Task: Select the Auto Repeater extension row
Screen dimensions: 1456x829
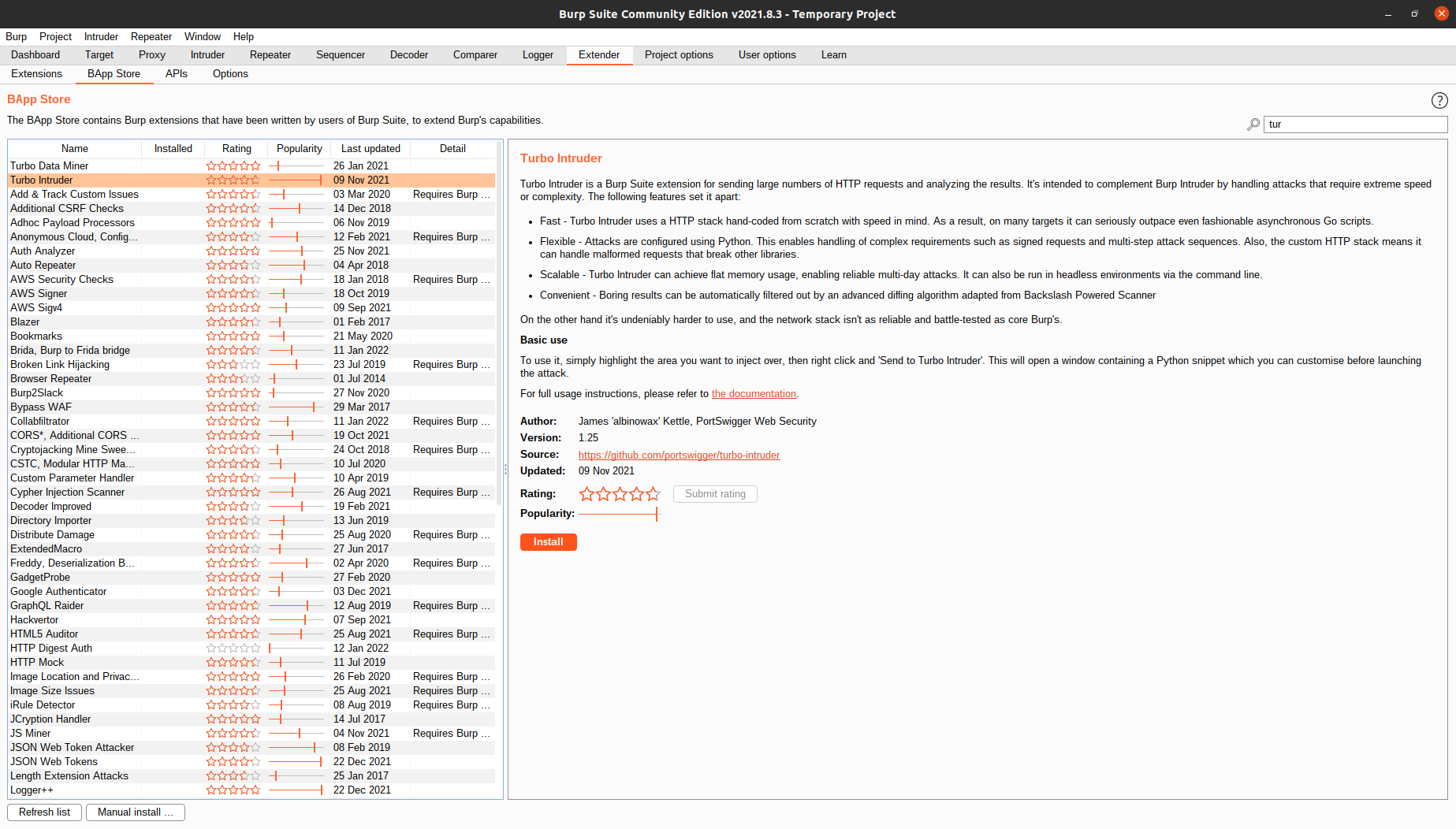Action: click(x=251, y=266)
